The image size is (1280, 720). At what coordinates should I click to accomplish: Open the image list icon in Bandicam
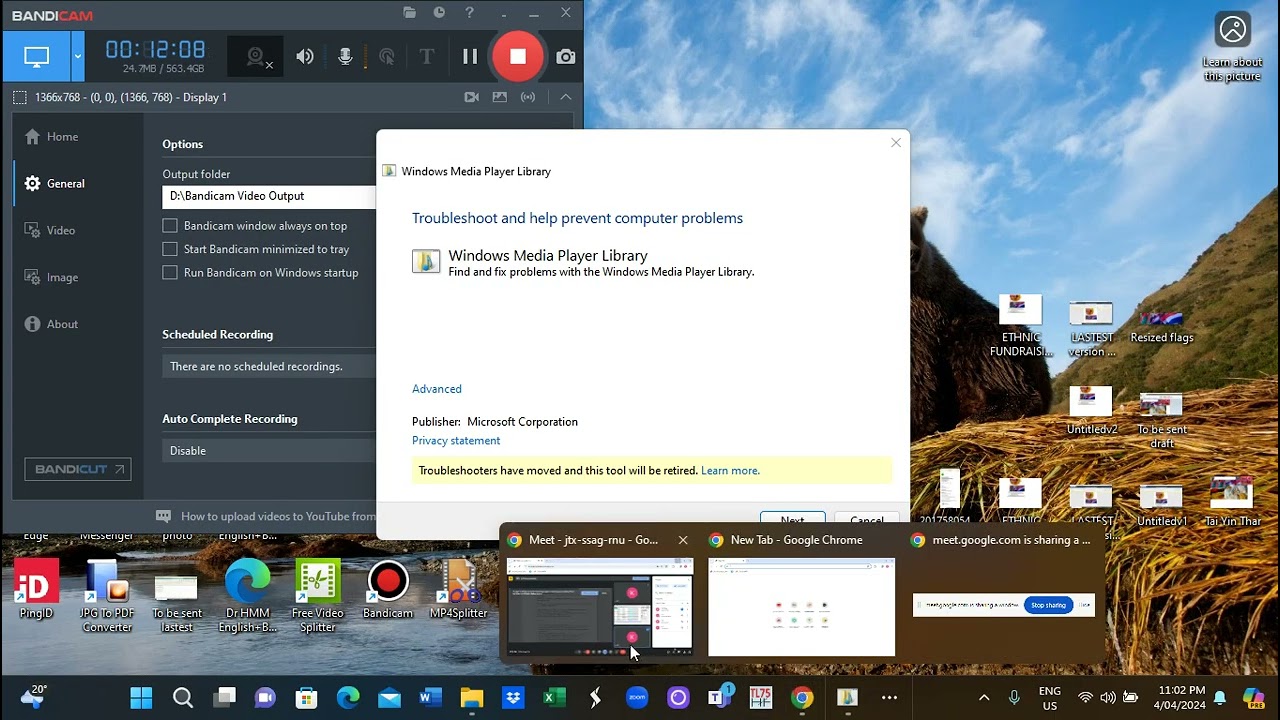500,97
